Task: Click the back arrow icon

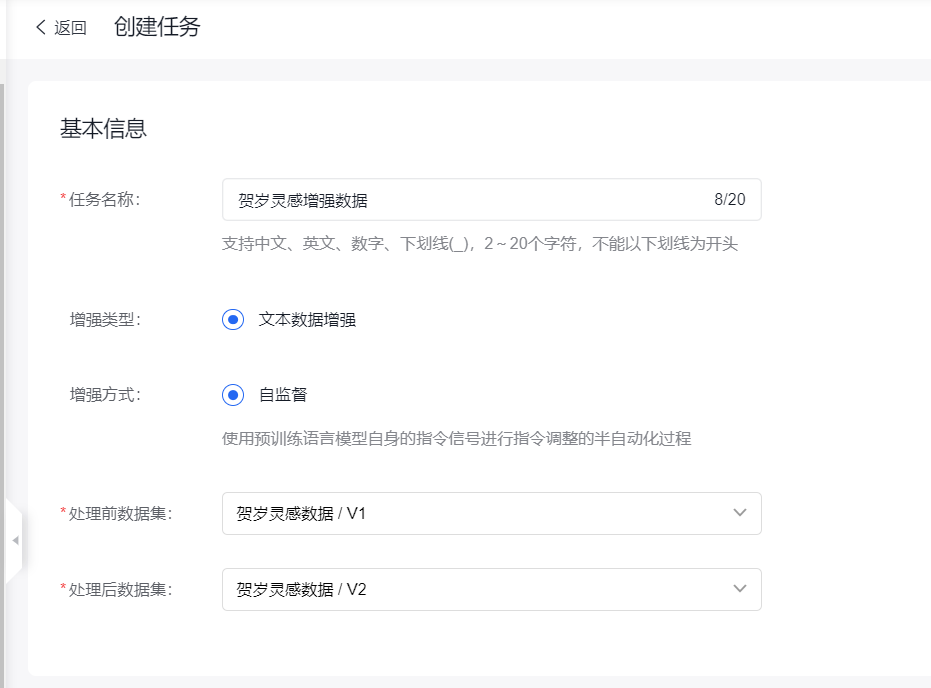Action: (x=41, y=28)
